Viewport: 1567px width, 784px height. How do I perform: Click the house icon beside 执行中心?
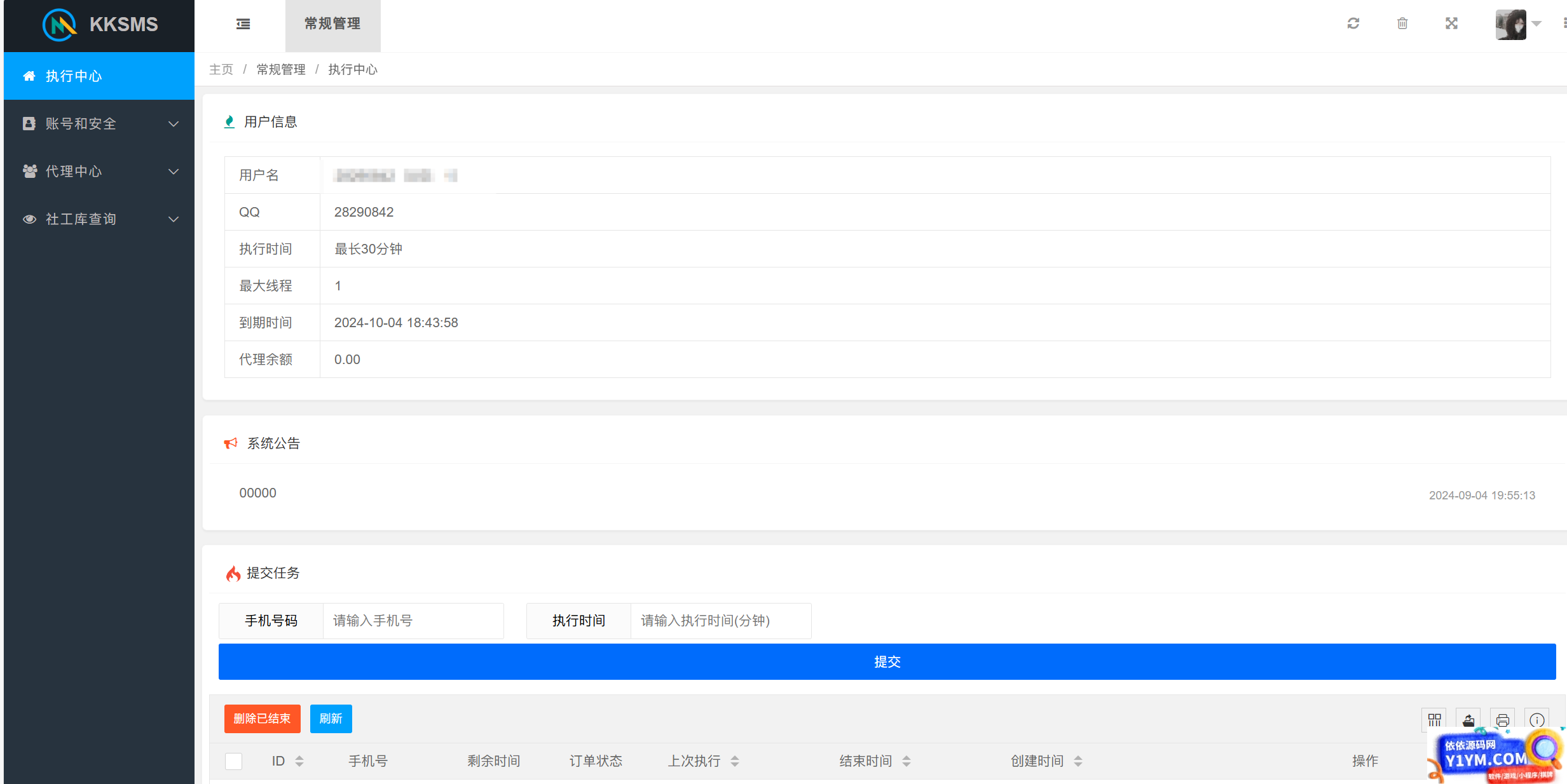29,76
